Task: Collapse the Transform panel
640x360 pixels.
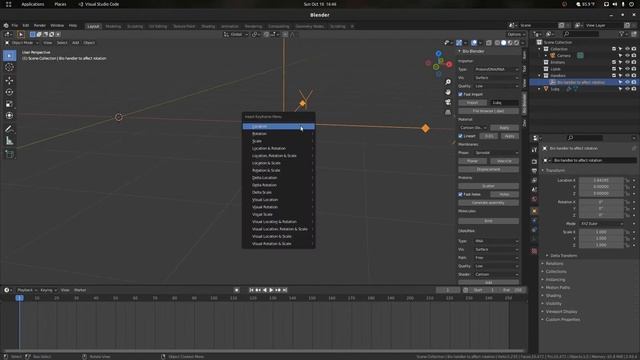Action: (x=555, y=170)
